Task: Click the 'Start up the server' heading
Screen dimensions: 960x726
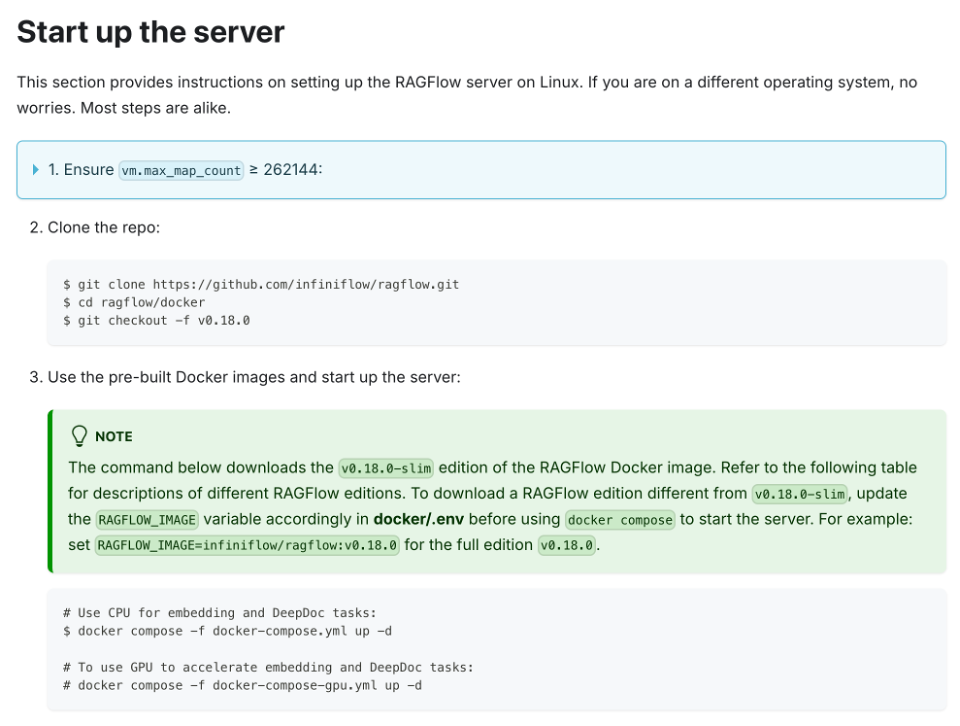Action: click(x=151, y=32)
